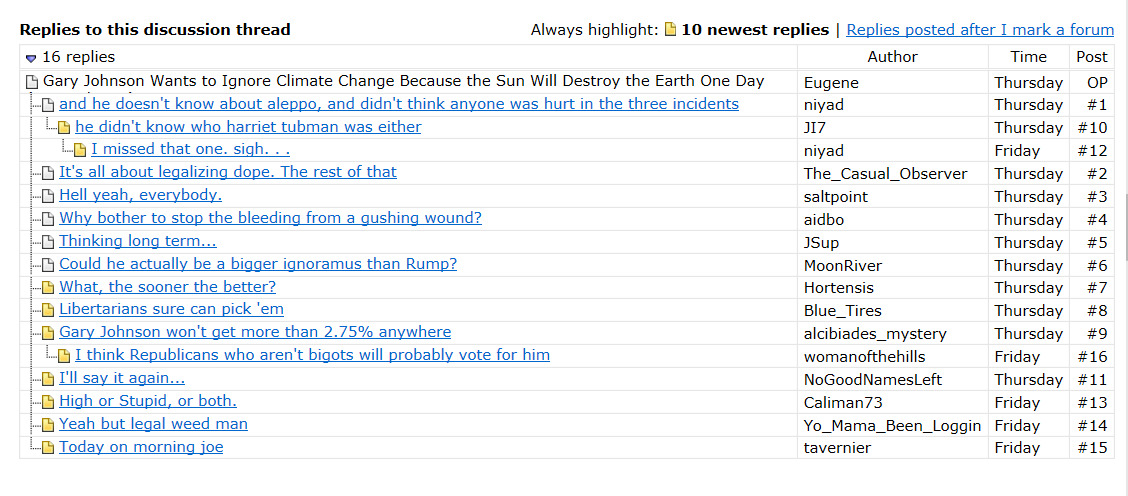Open 'Could he actually be a bigger ignoramus' reply
This screenshot has width=1128, height=496.
coord(257,264)
